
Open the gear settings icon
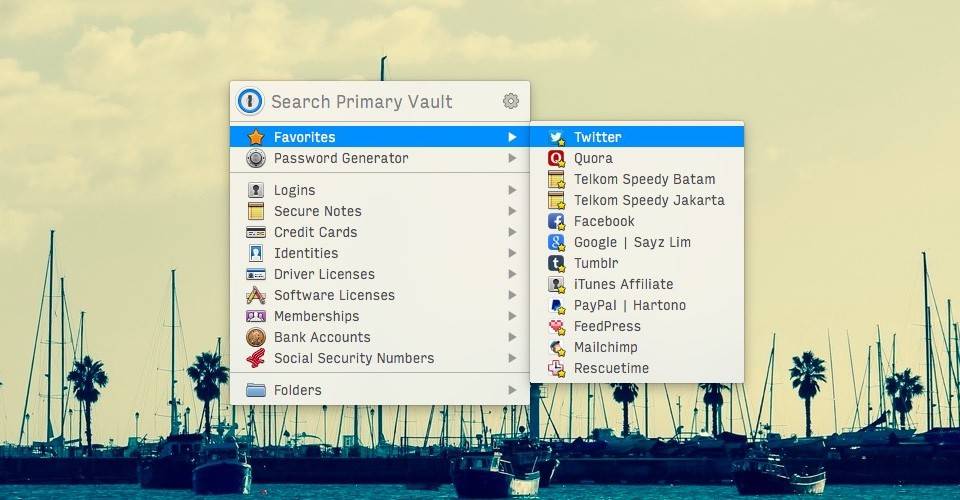(x=511, y=101)
